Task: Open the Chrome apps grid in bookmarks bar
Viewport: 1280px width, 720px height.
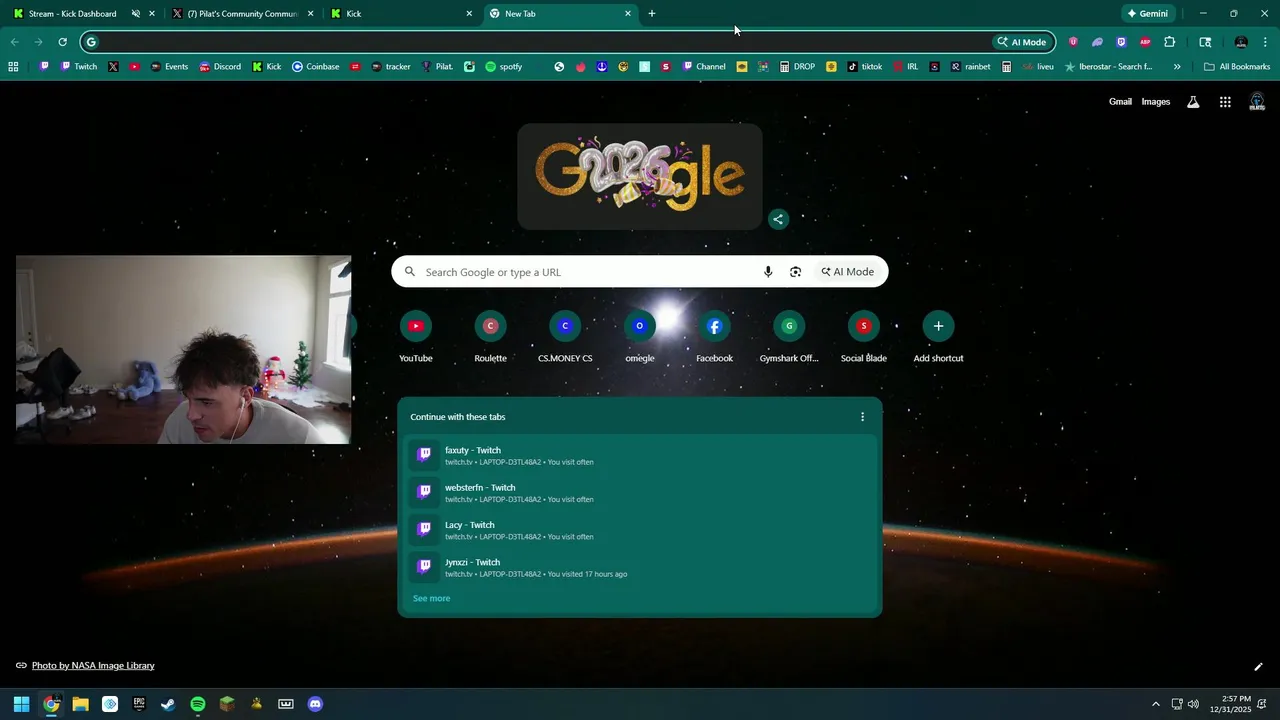Action: pos(13,67)
